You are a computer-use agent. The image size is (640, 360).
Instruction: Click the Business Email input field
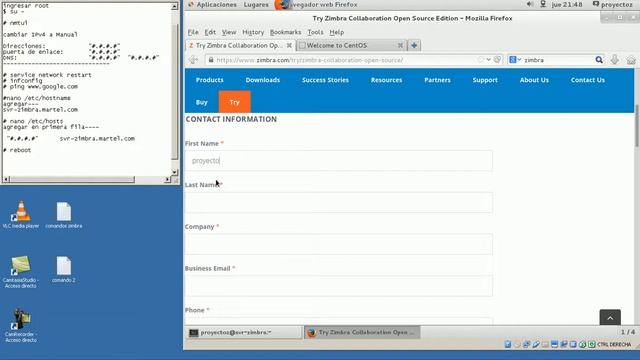coord(339,286)
